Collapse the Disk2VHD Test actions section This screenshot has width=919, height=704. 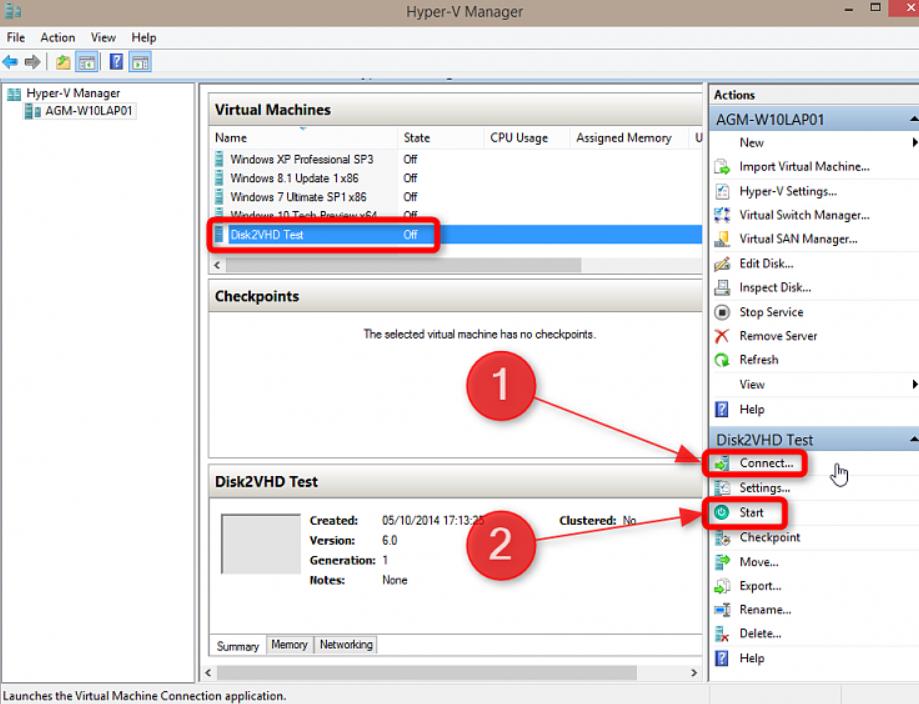coord(913,440)
